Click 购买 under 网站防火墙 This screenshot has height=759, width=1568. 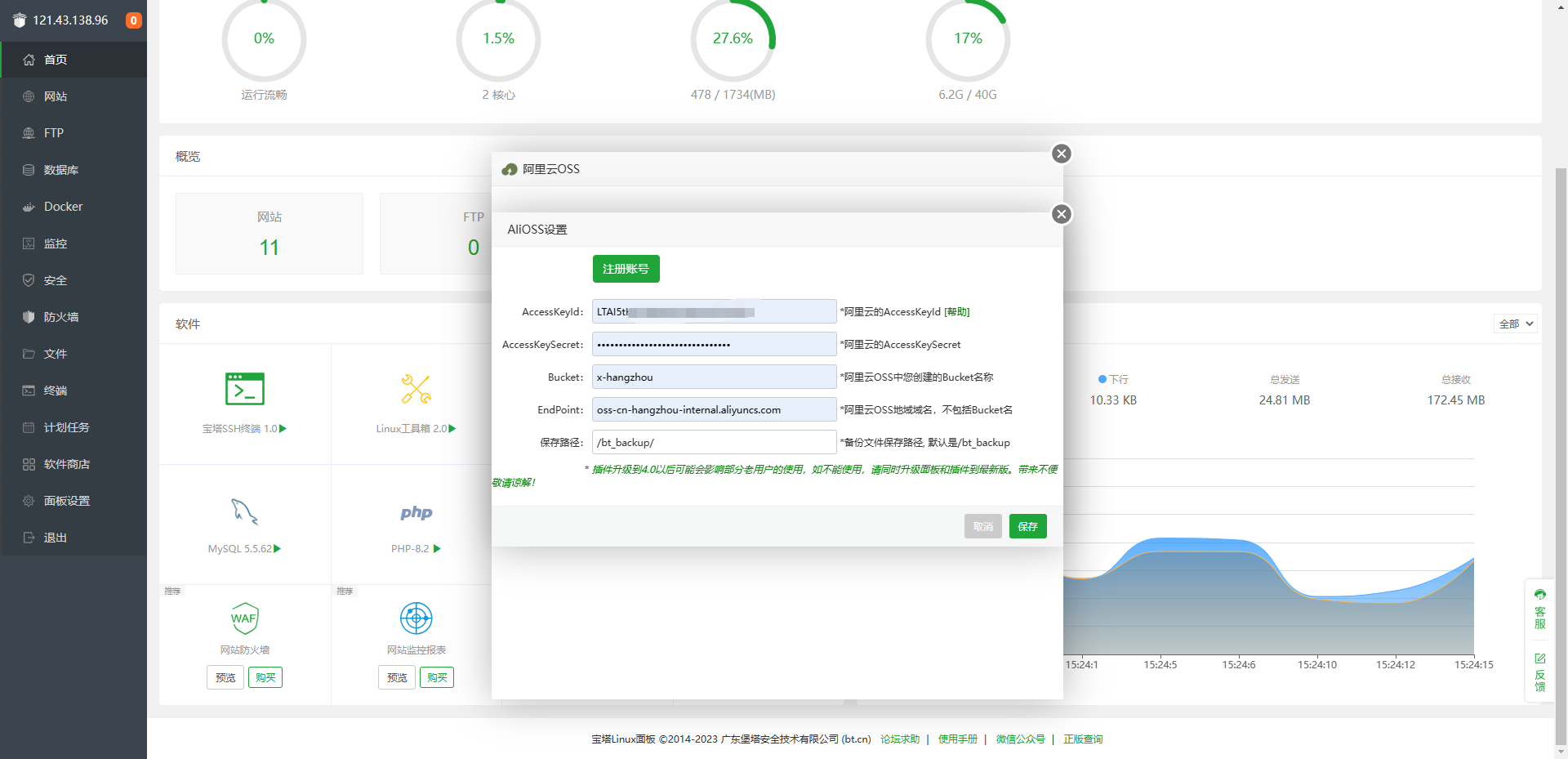[265, 677]
